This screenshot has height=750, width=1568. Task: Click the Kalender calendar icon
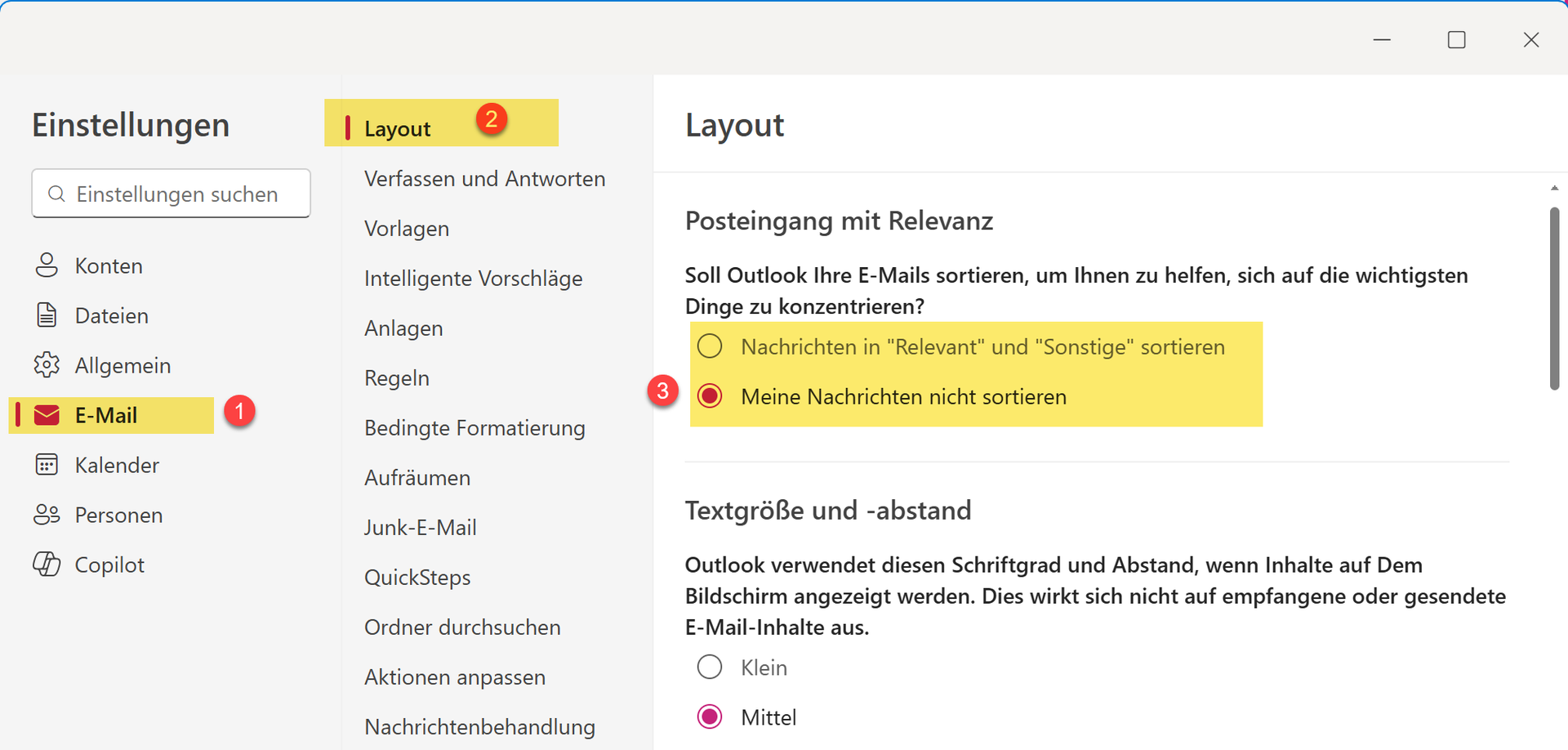(x=47, y=464)
